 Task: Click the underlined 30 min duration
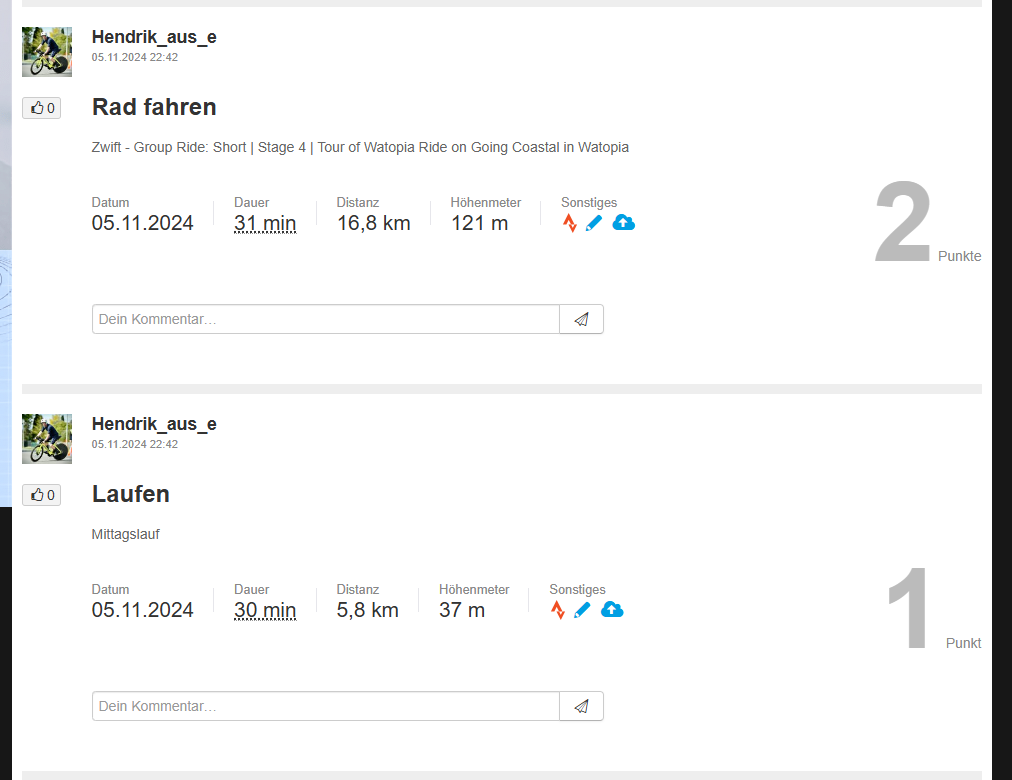click(x=265, y=610)
